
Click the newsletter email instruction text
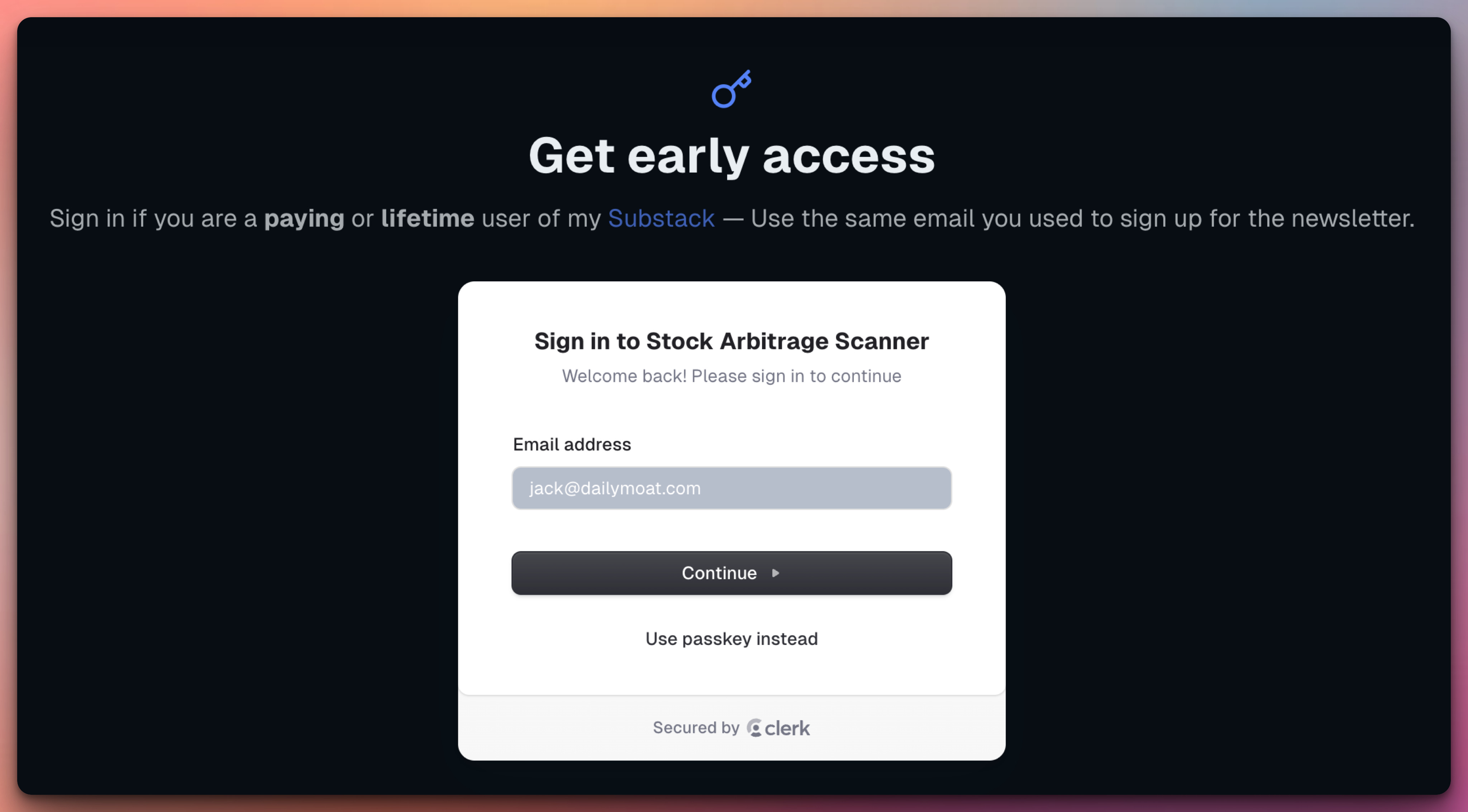1083,218
